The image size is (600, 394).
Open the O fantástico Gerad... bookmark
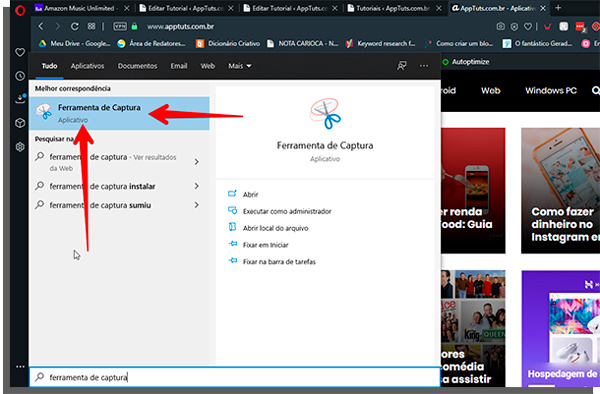tap(537, 44)
